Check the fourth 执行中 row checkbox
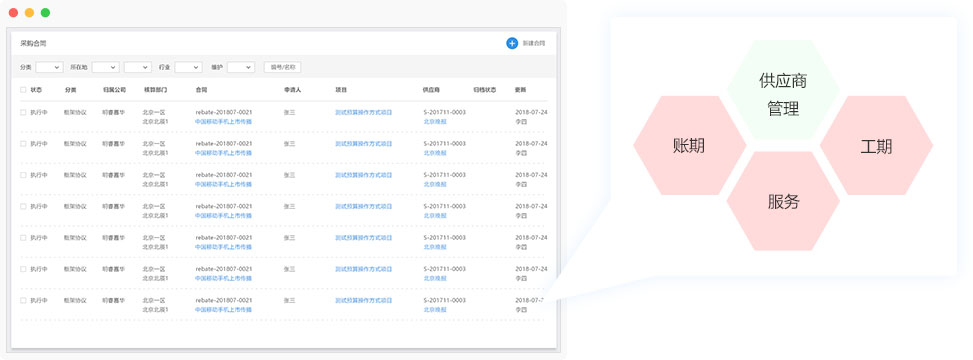973x360 pixels. click(23, 206)
